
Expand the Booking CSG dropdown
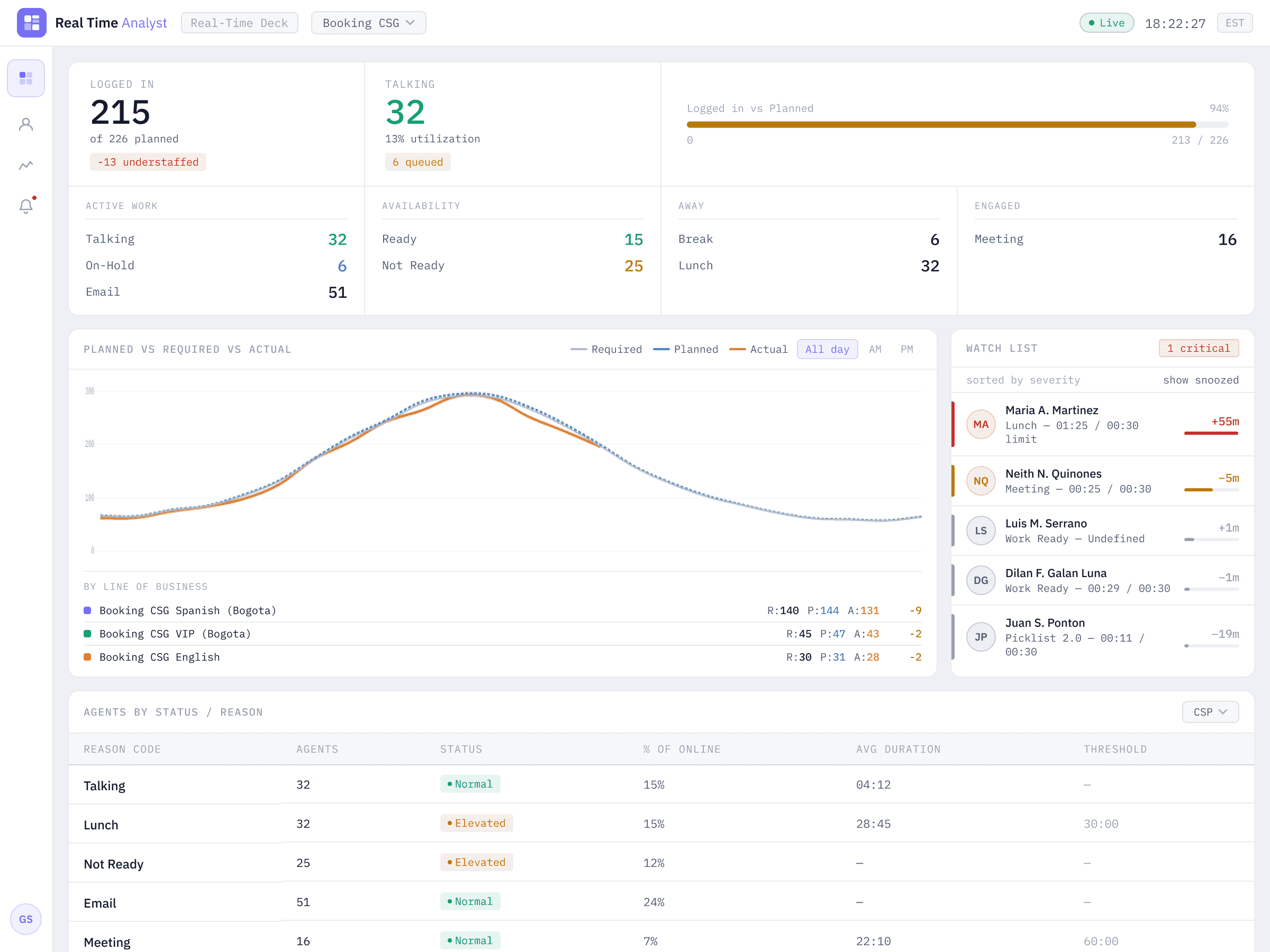368,23
